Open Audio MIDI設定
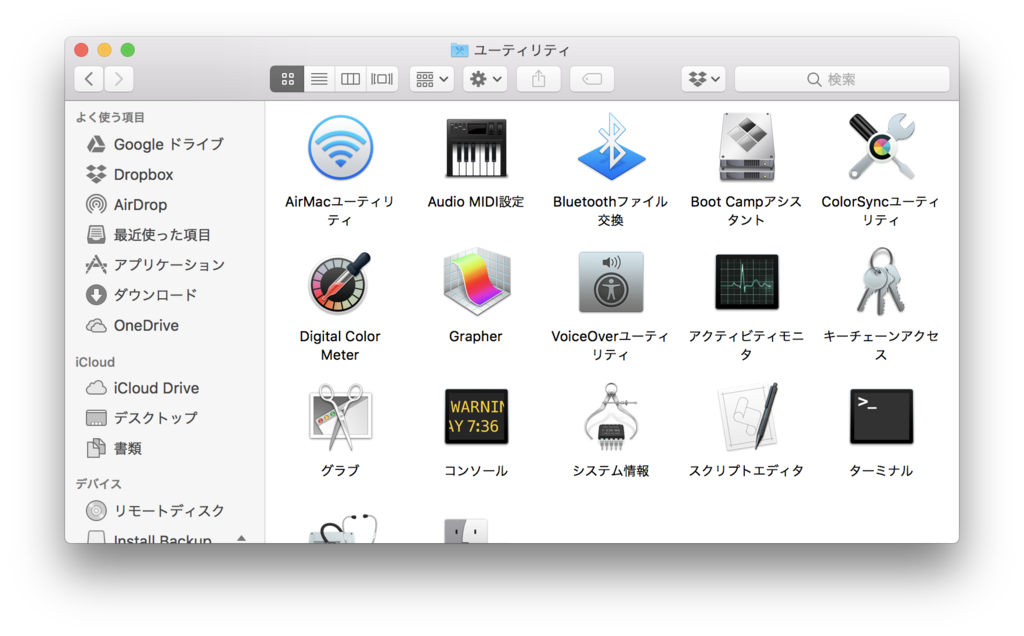The image size is (1024, 636). point(475,147)
